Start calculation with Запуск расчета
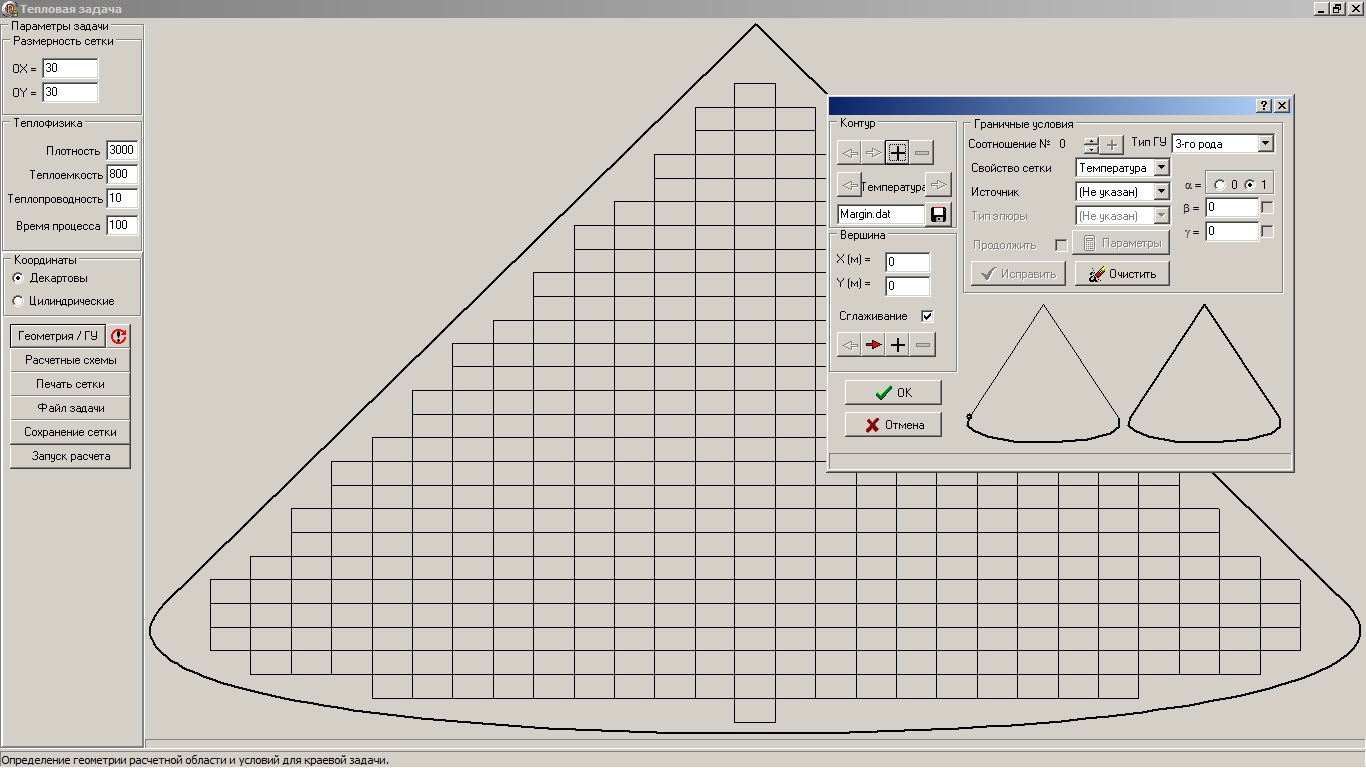1366x768 pixels. (70, 456)
